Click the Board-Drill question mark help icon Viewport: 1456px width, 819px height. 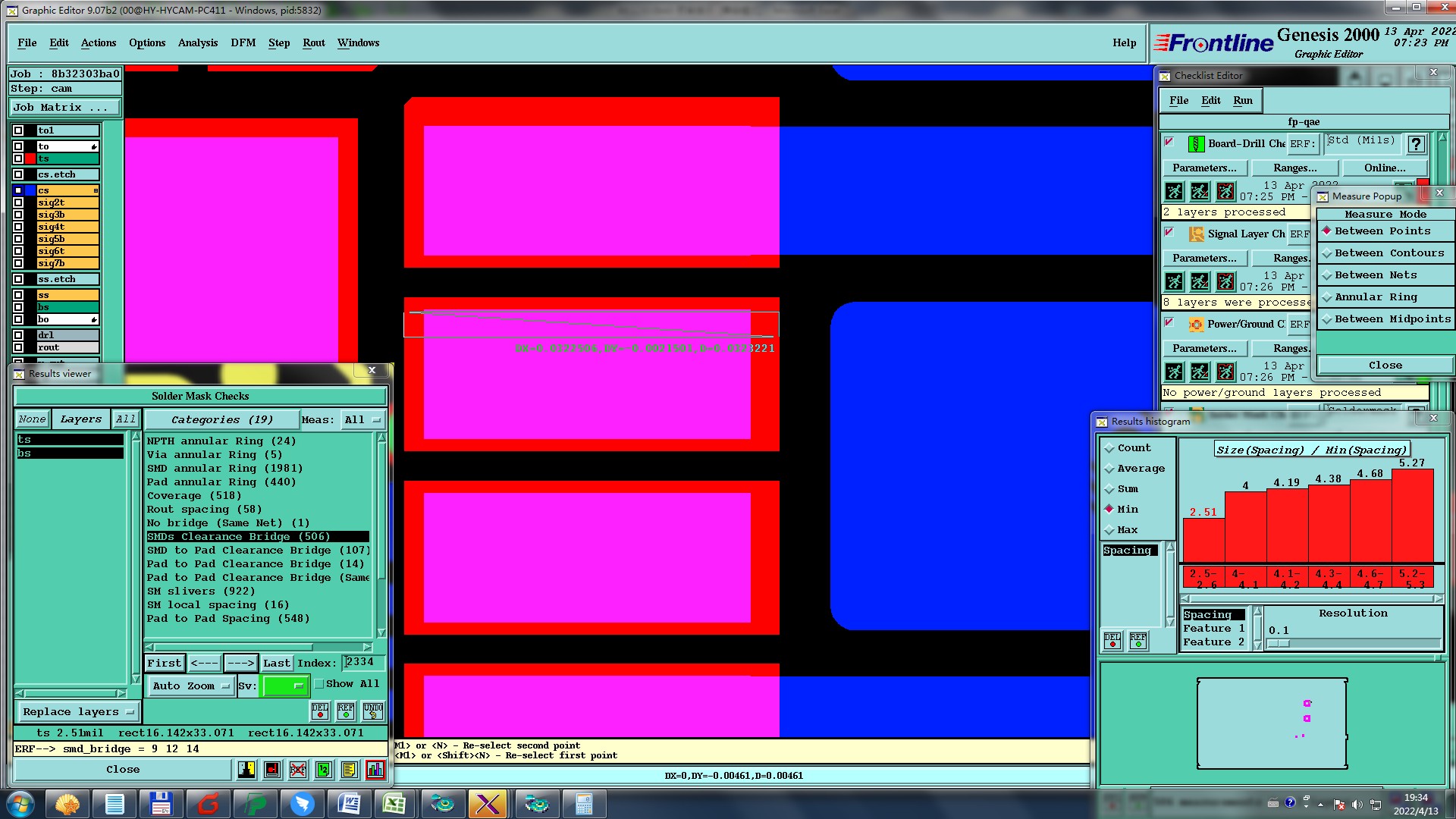pos(1415,143)
